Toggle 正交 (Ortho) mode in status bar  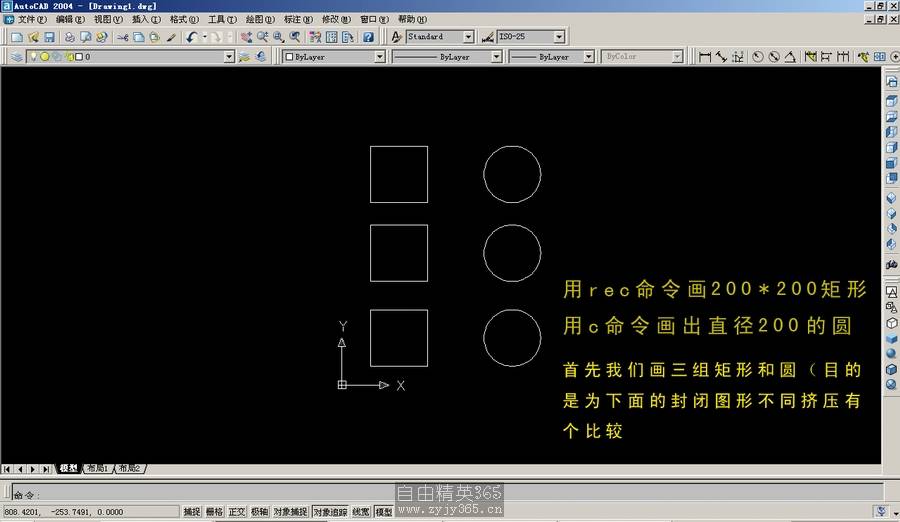click(237, 512)
